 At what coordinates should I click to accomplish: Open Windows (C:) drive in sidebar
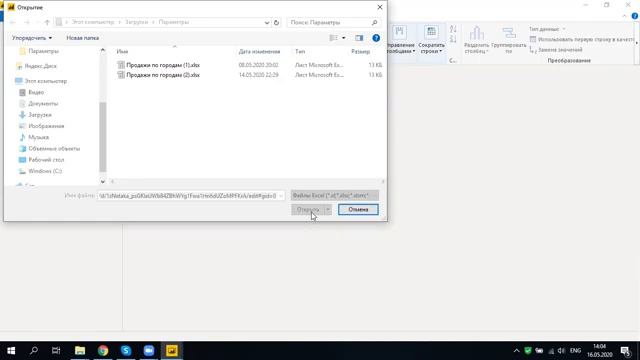45,171
